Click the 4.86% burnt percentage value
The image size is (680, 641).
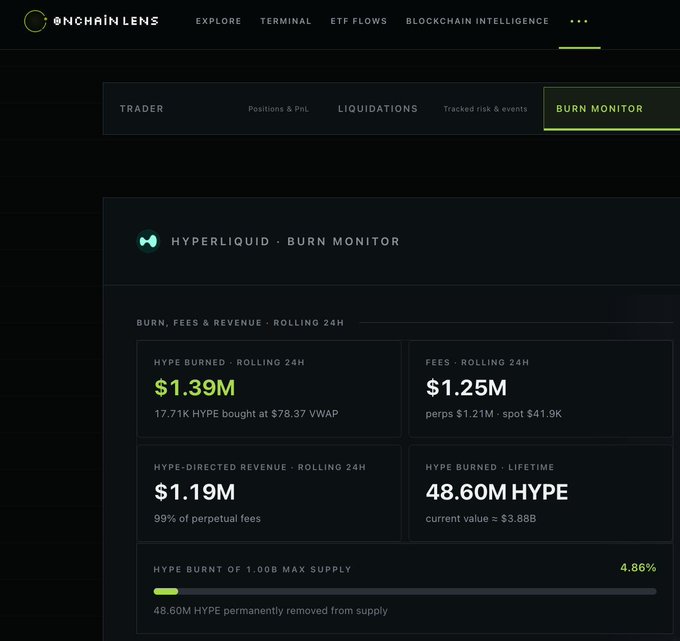638,568
